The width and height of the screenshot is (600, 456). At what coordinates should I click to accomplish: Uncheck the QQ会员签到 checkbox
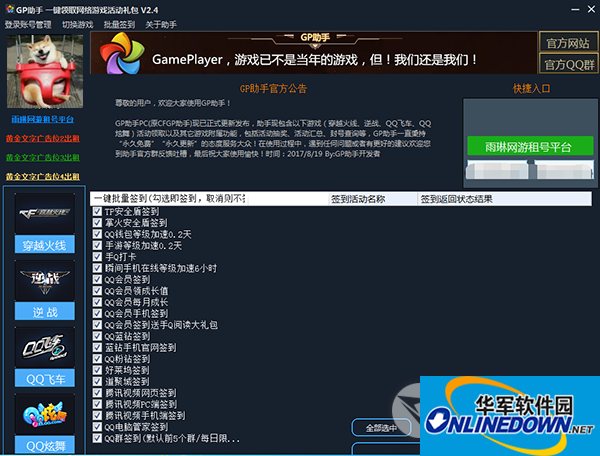(97, 280)
